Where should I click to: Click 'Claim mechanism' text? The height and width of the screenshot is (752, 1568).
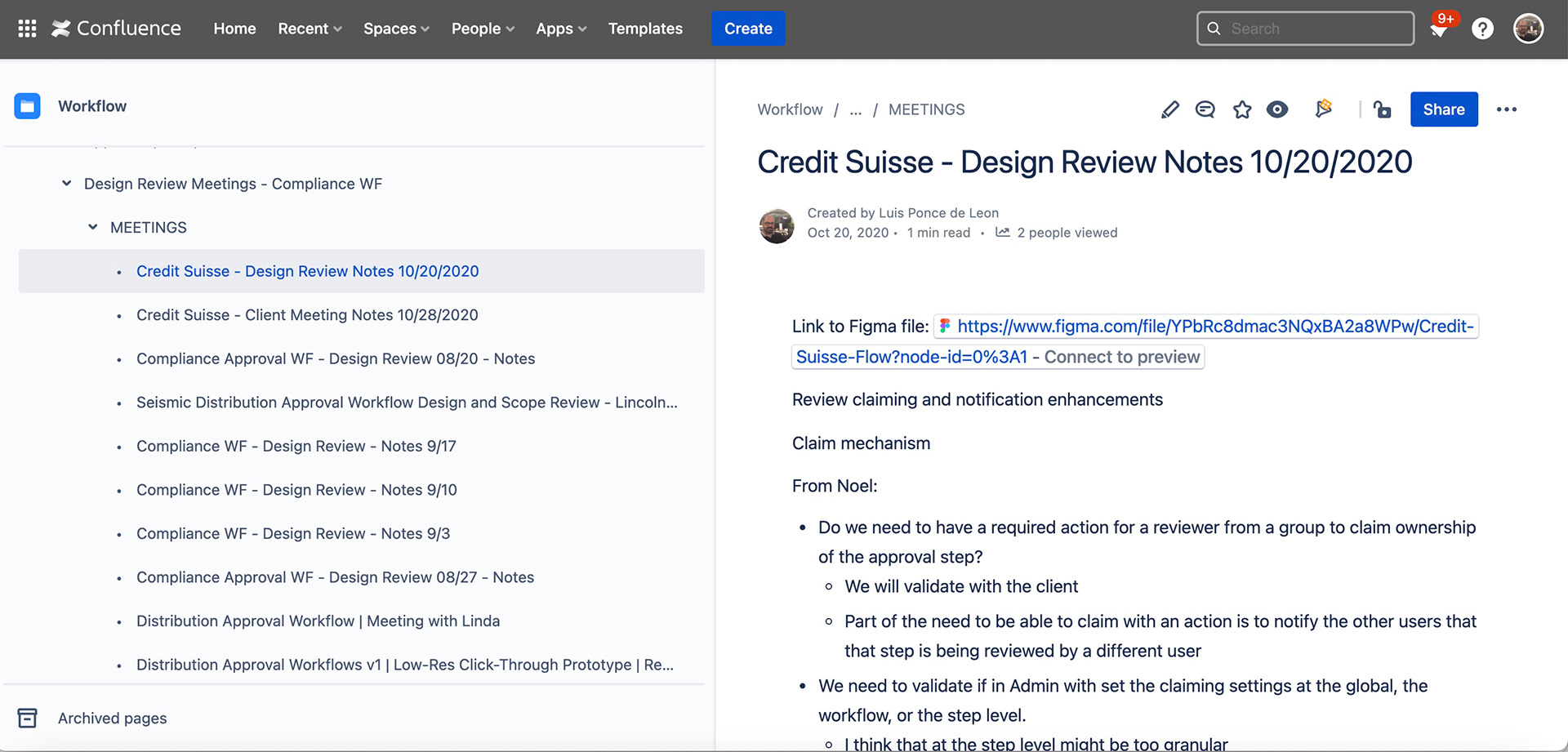click(861, 443)
